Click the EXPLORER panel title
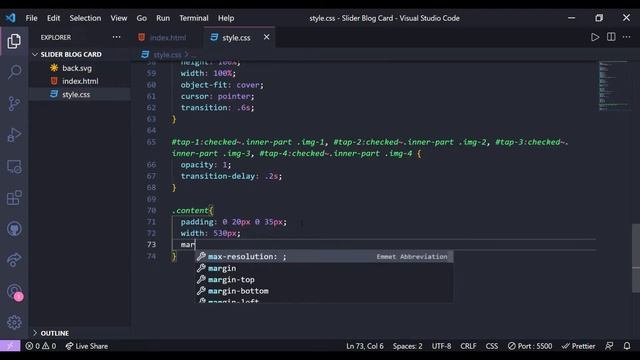640x360 pixels. 56,37
